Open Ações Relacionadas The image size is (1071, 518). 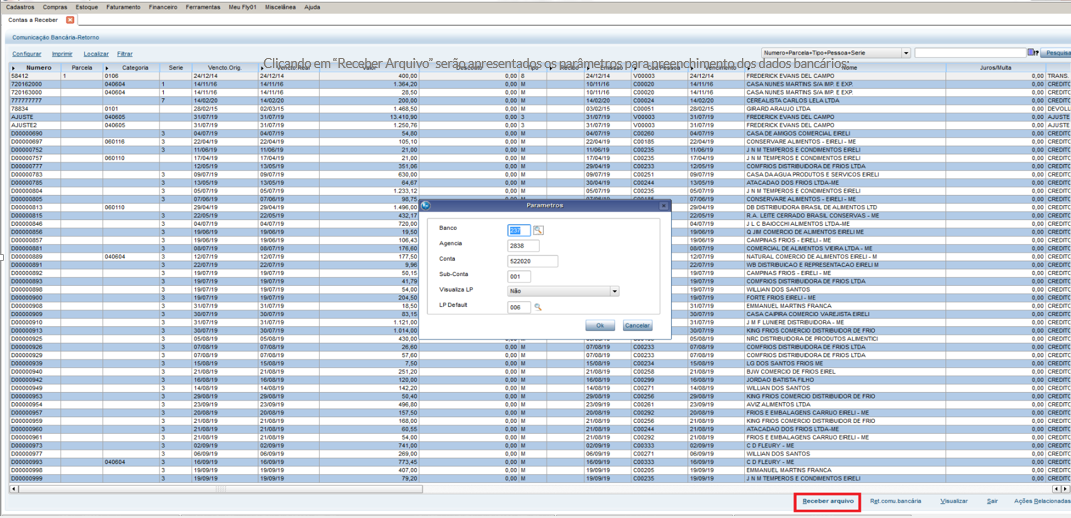[1042, 502]
